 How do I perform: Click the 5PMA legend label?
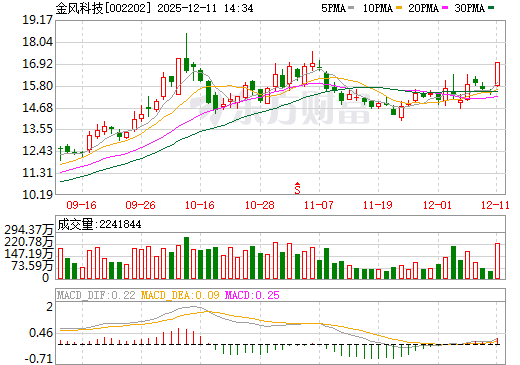pos(333,8)
